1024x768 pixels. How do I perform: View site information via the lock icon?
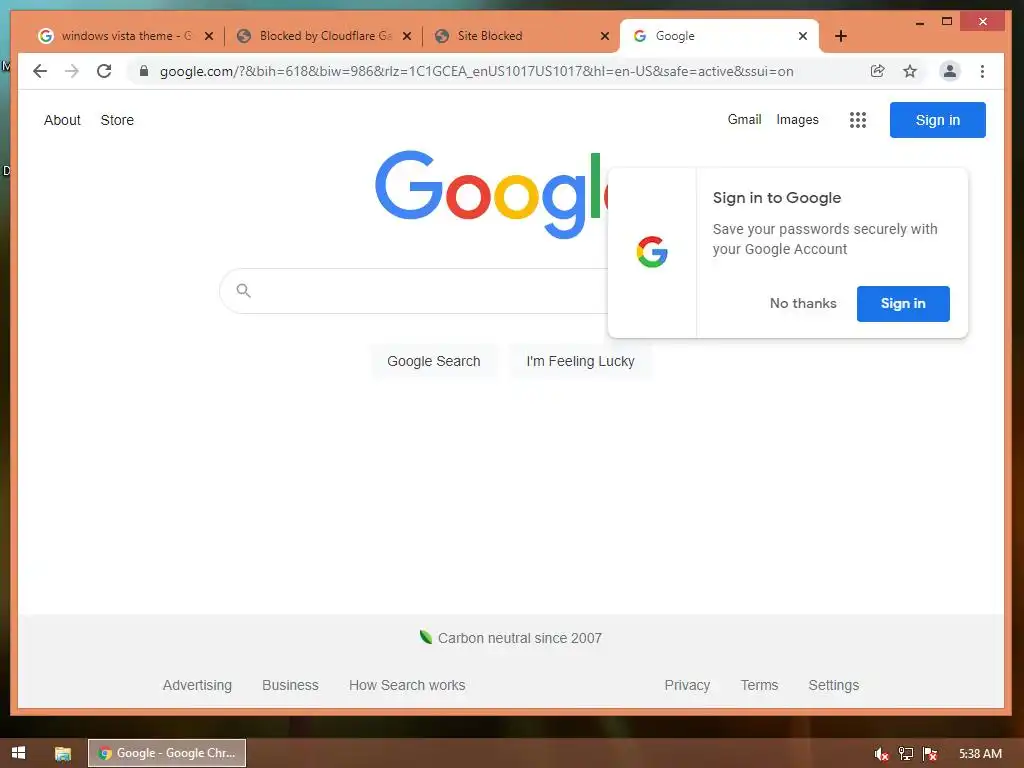click(144, 71)
